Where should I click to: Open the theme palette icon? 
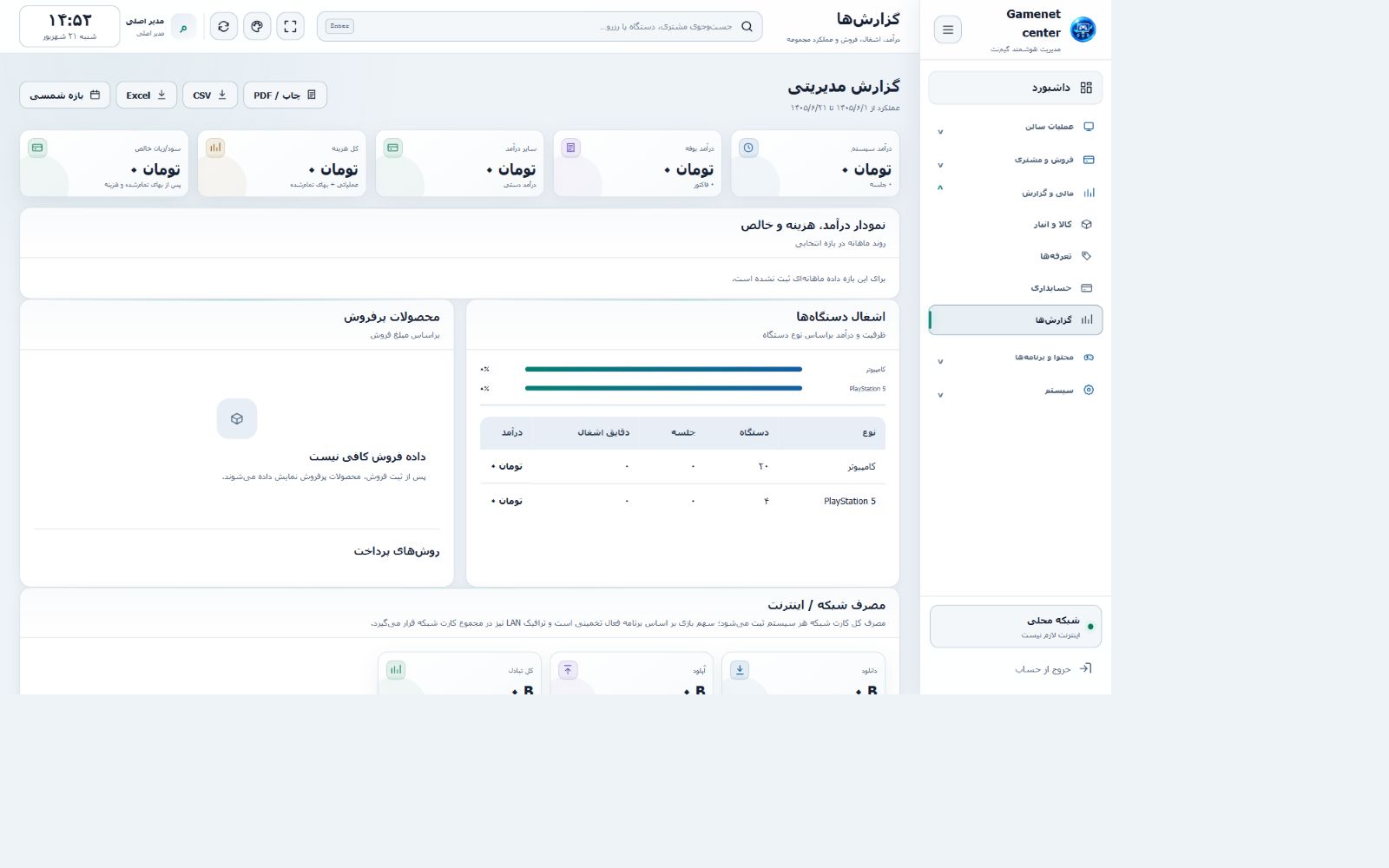coord(257,26)
